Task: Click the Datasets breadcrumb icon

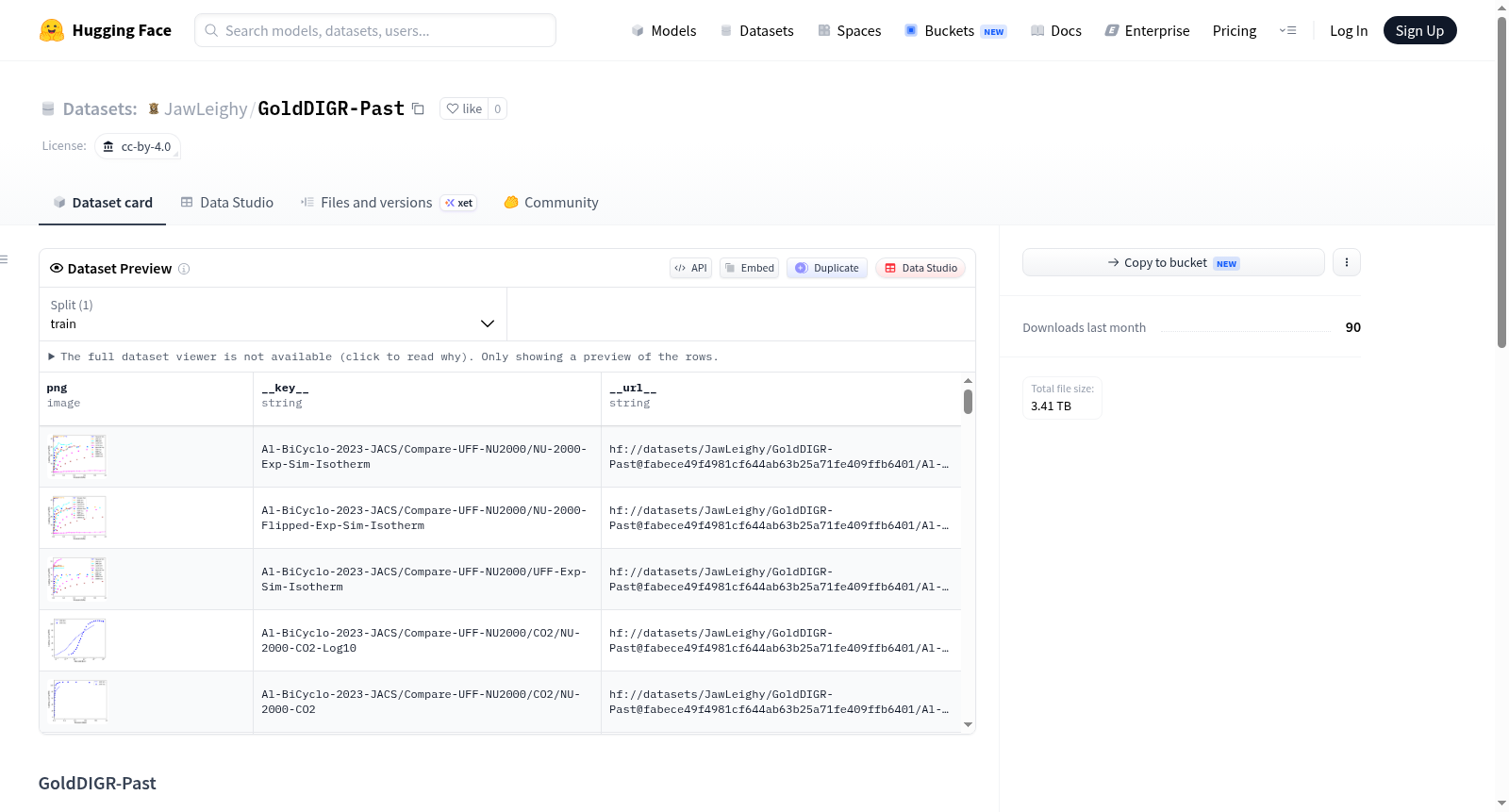Action: pyautogui.click(x=48, y=108)
